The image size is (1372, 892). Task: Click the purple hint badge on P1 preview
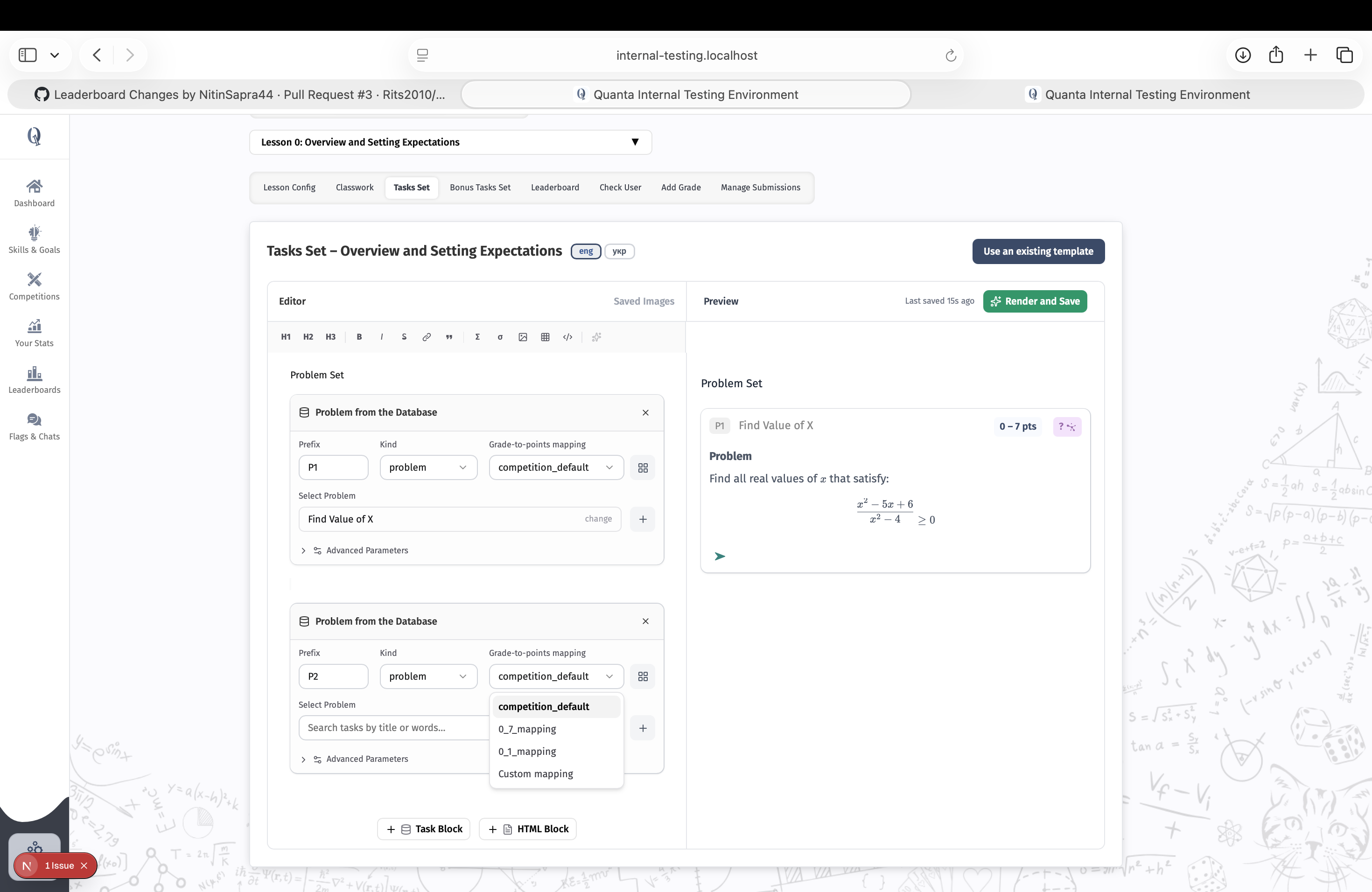[1067, 427]
